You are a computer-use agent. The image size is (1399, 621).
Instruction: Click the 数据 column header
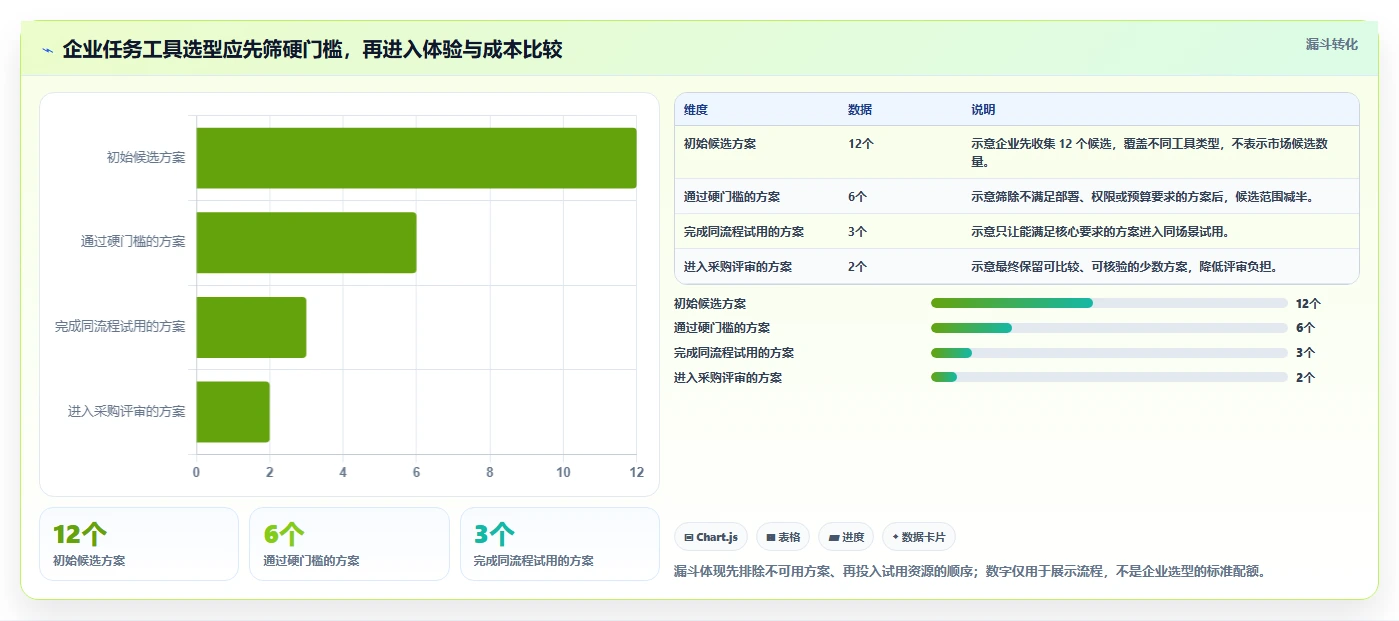click(860, 110)
